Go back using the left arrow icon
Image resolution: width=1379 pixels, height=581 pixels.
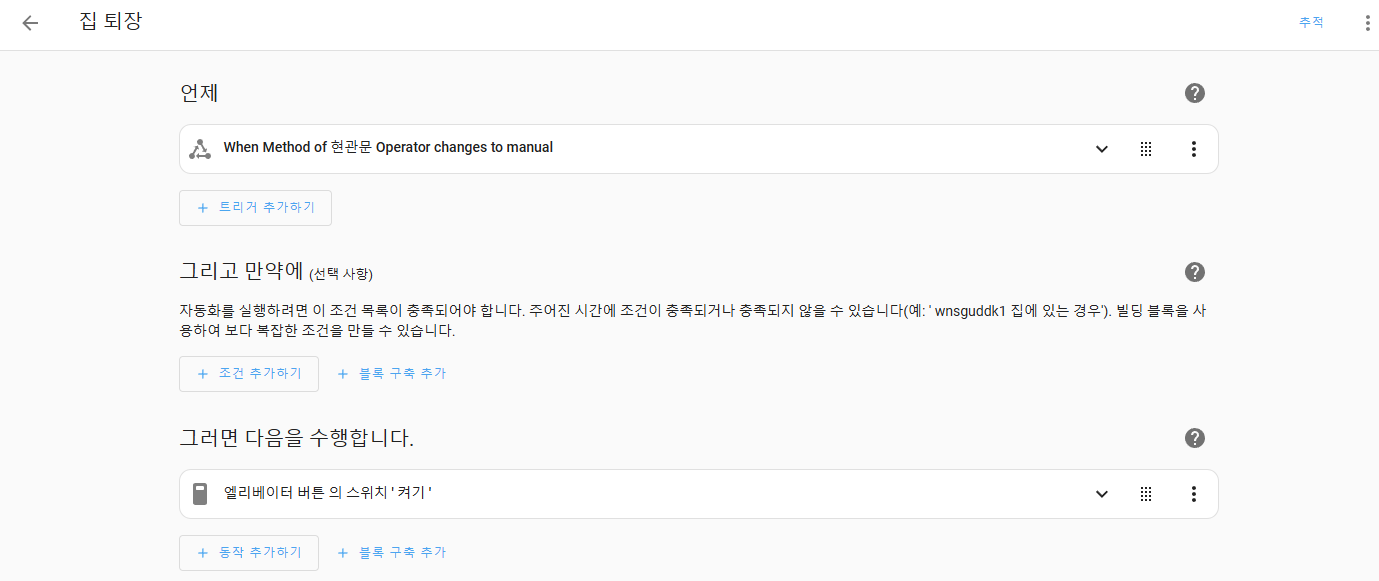(x=30, y=23)
